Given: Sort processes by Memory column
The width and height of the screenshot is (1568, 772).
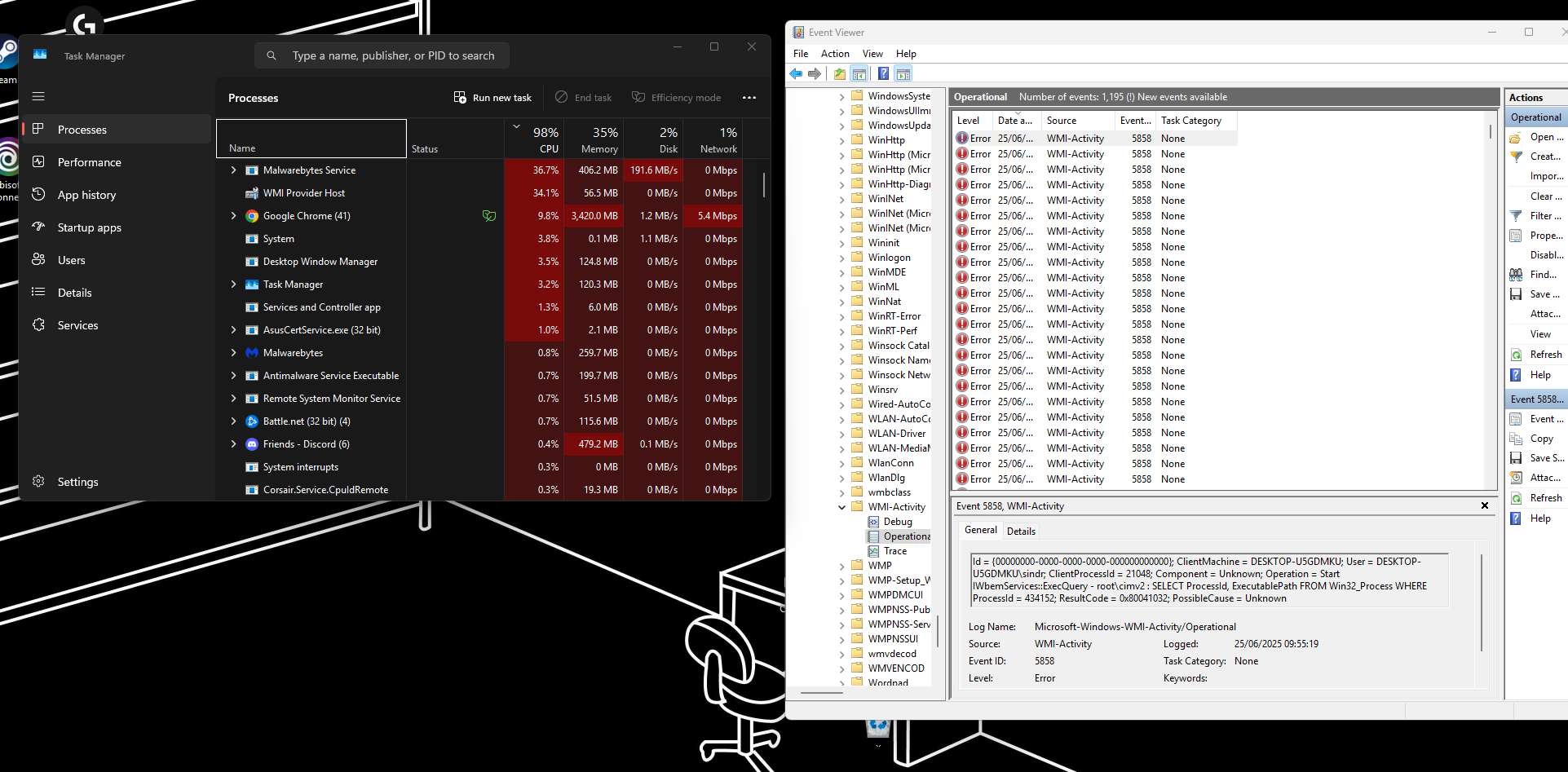Looking at the screenshot, I should (594, 139).
